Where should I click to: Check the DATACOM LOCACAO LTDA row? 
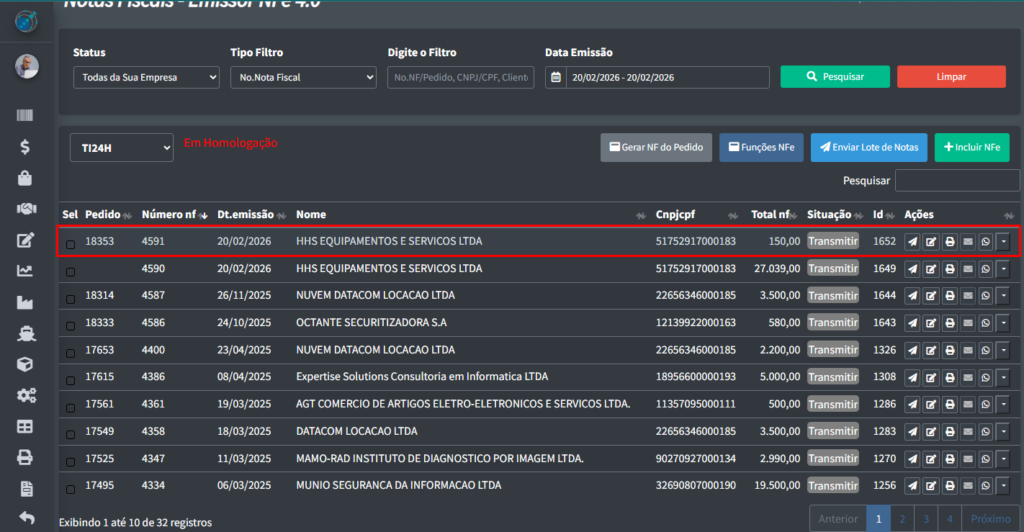(70, 432)
